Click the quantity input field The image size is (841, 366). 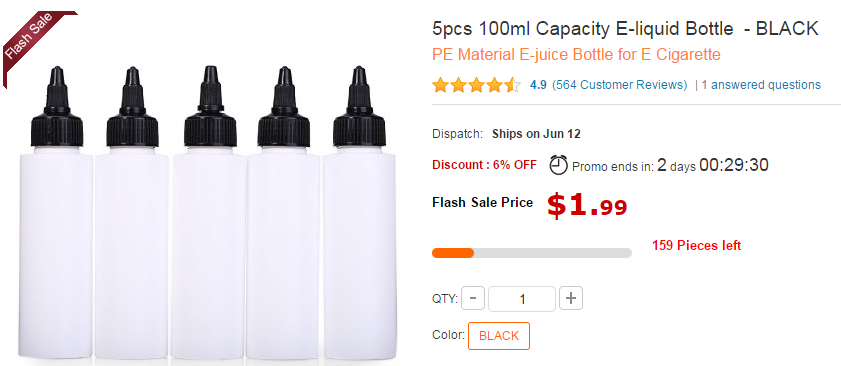pos(522,299)
